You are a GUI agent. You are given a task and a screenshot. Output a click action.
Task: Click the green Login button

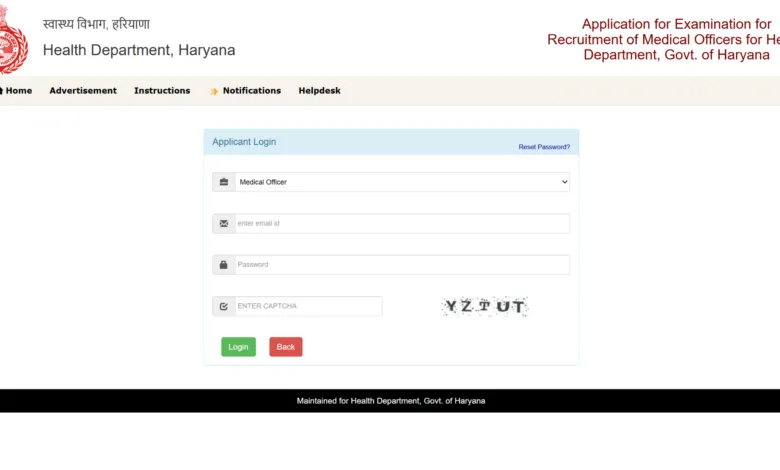click(x=238, y=347)
